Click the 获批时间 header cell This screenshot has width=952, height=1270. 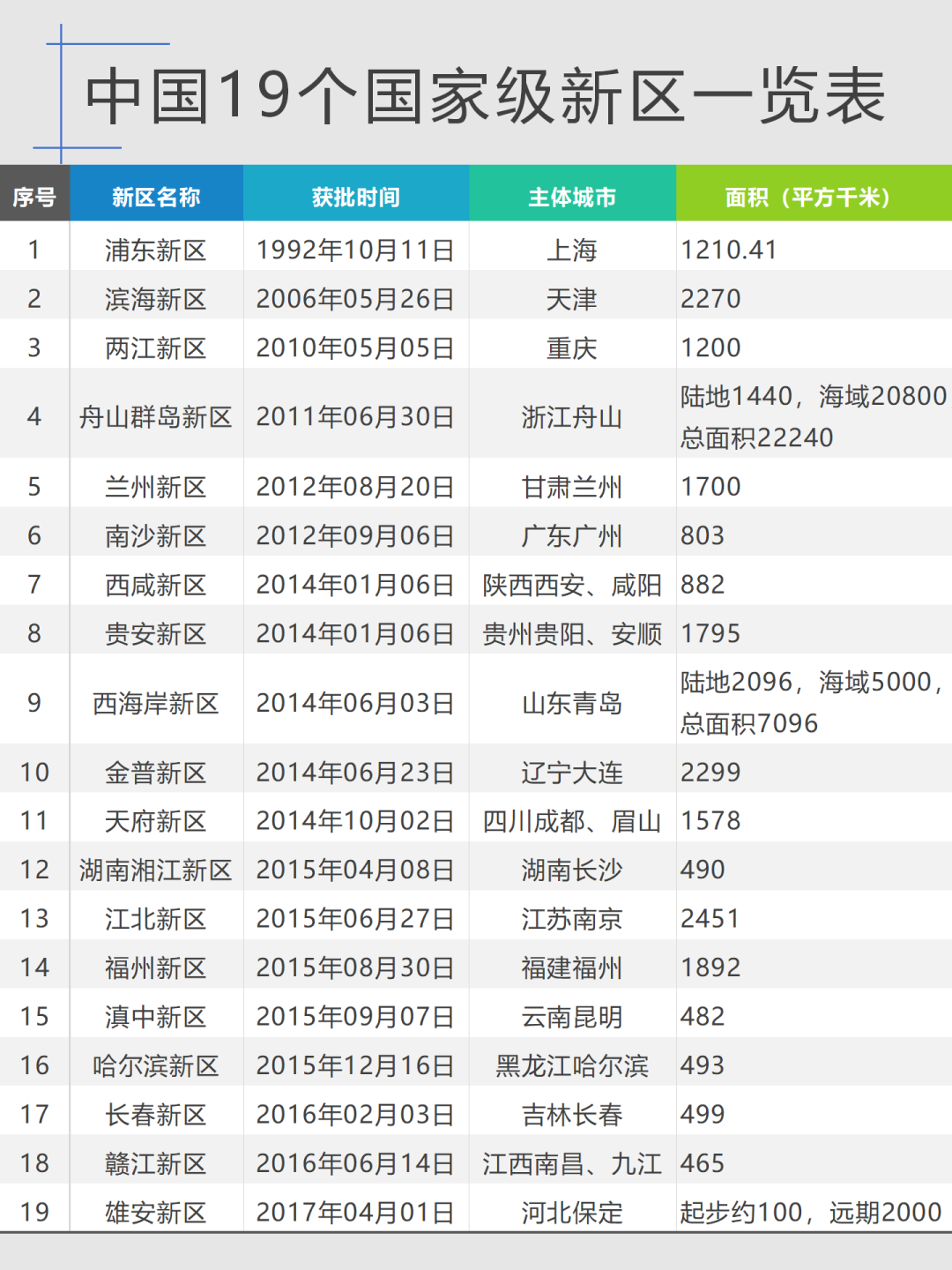[355, 197]
